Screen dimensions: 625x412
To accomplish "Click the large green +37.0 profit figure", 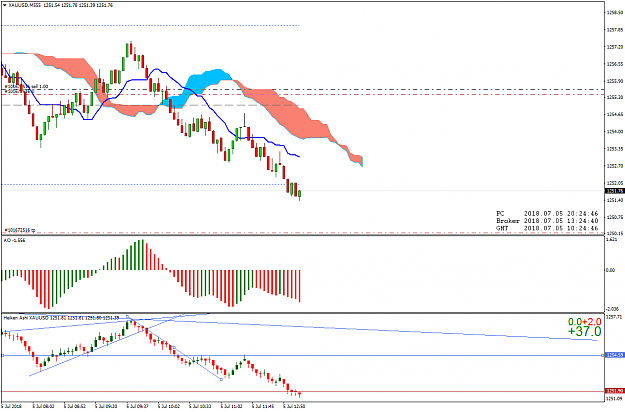I will [584, 331].
